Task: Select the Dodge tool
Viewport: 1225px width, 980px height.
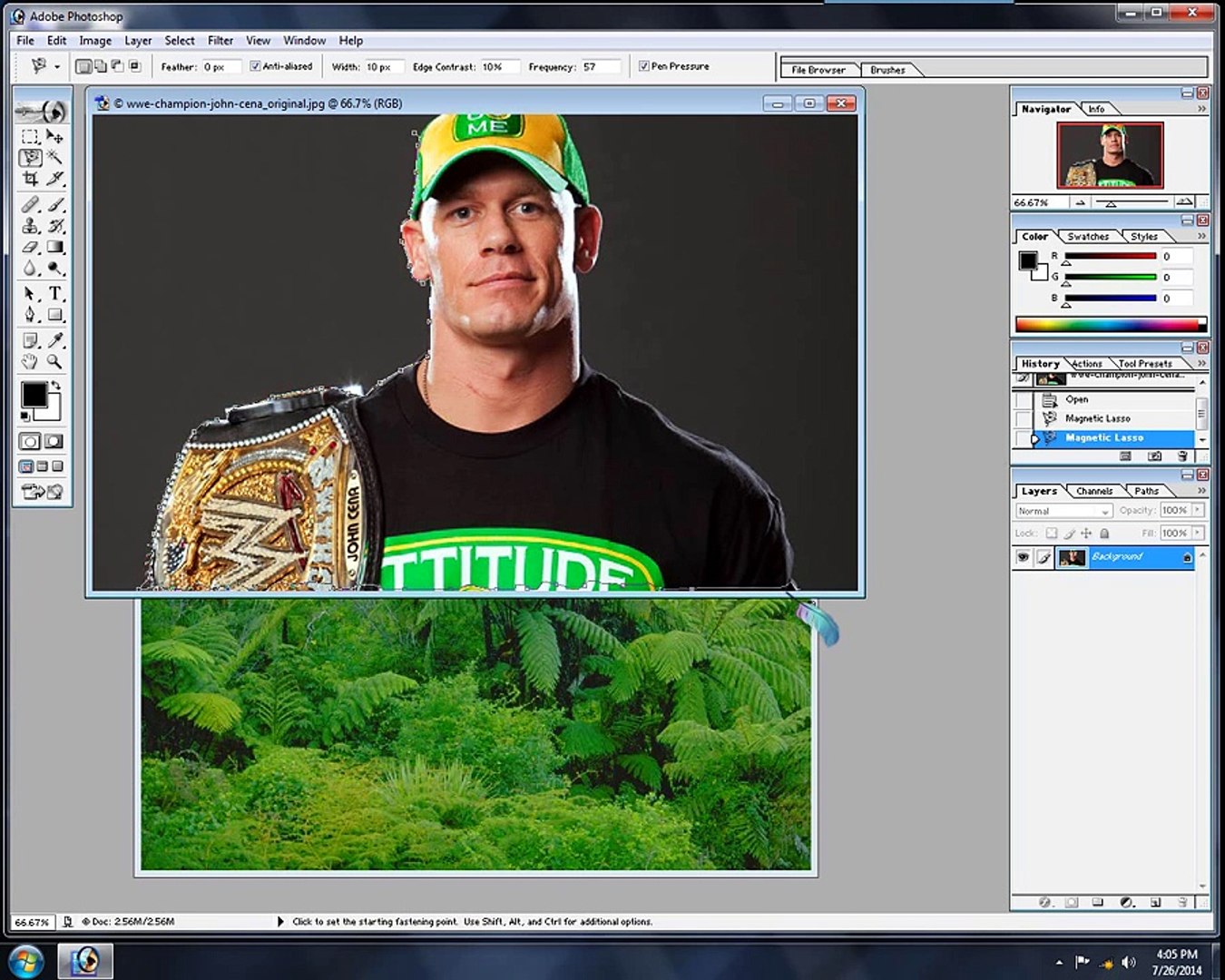Action: pyautogui.click(x=54, y=268)
